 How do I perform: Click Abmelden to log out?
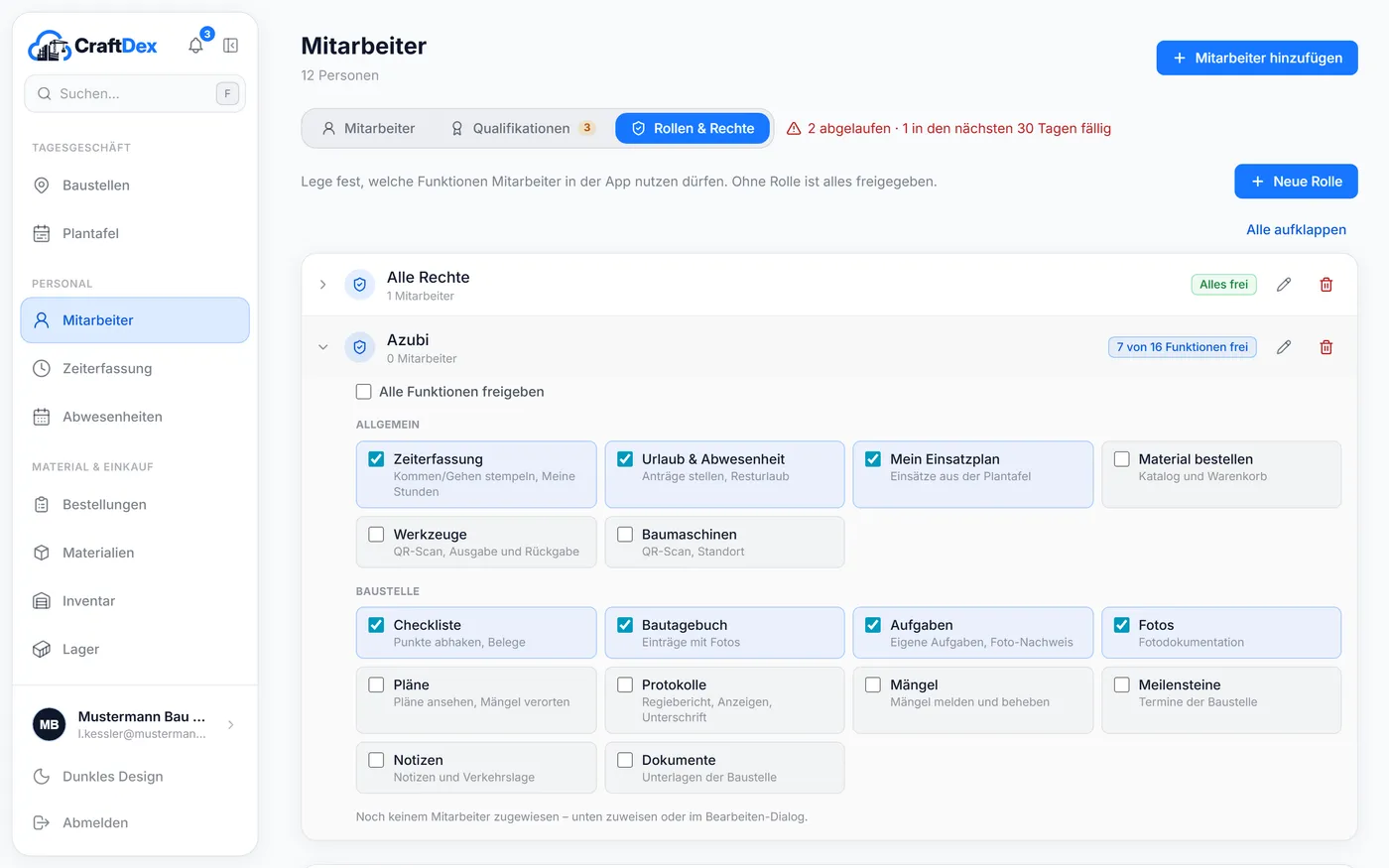[x=135, y=823]
